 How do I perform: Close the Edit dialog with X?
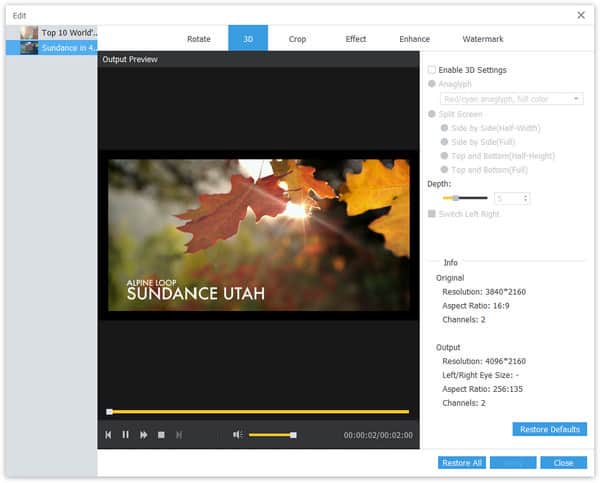(581, 15)
